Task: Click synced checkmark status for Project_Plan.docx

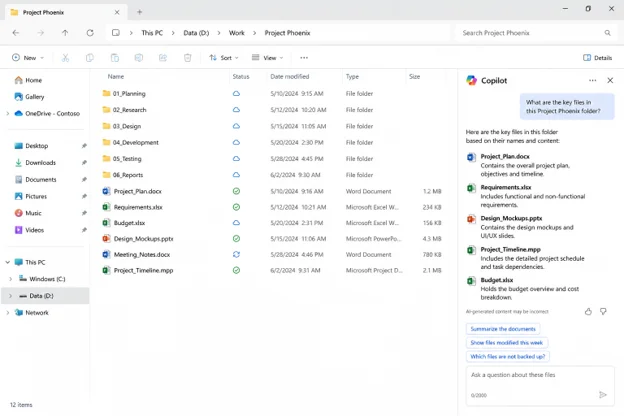Action: pos(236,191)
